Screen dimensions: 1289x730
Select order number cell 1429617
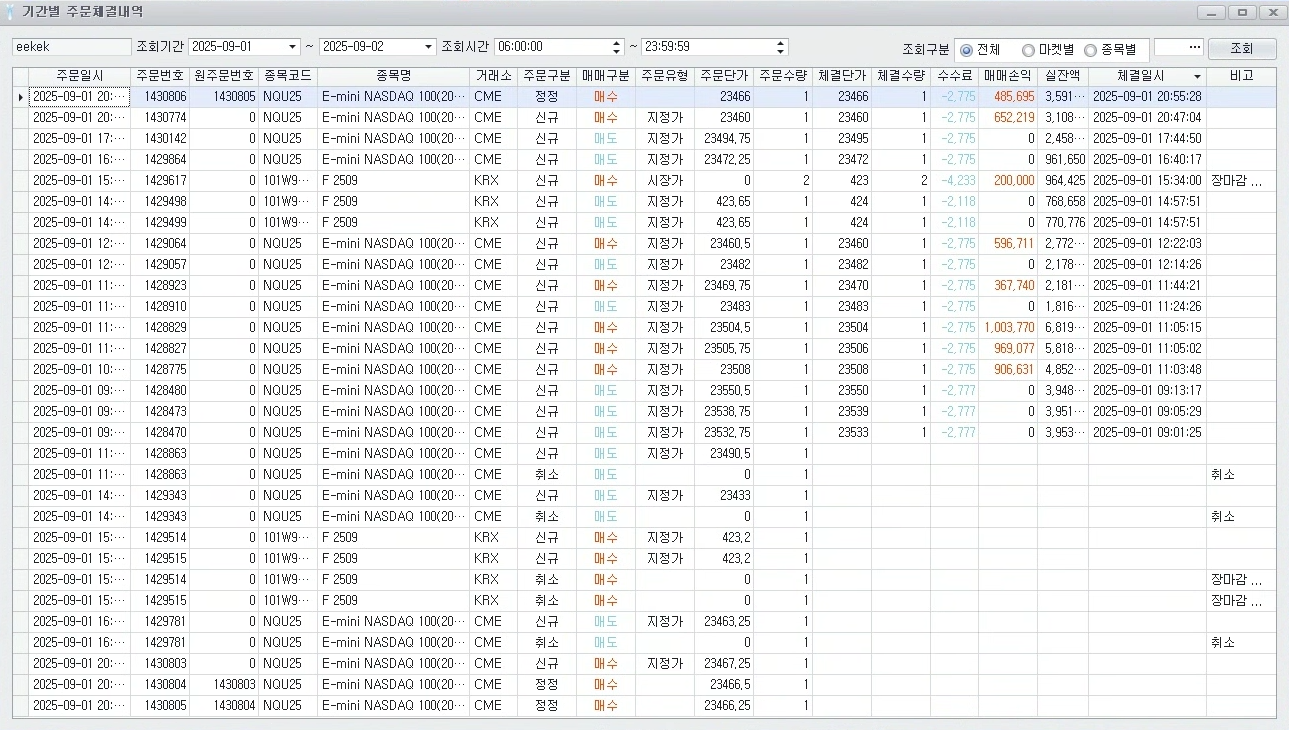160,181
